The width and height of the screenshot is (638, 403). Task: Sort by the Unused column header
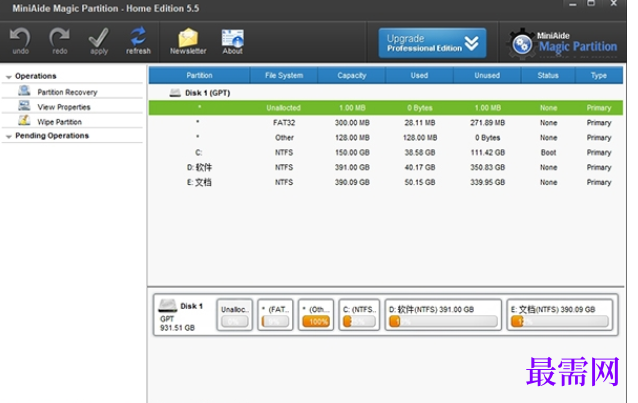pyautogui.click(x=487, y=75)
